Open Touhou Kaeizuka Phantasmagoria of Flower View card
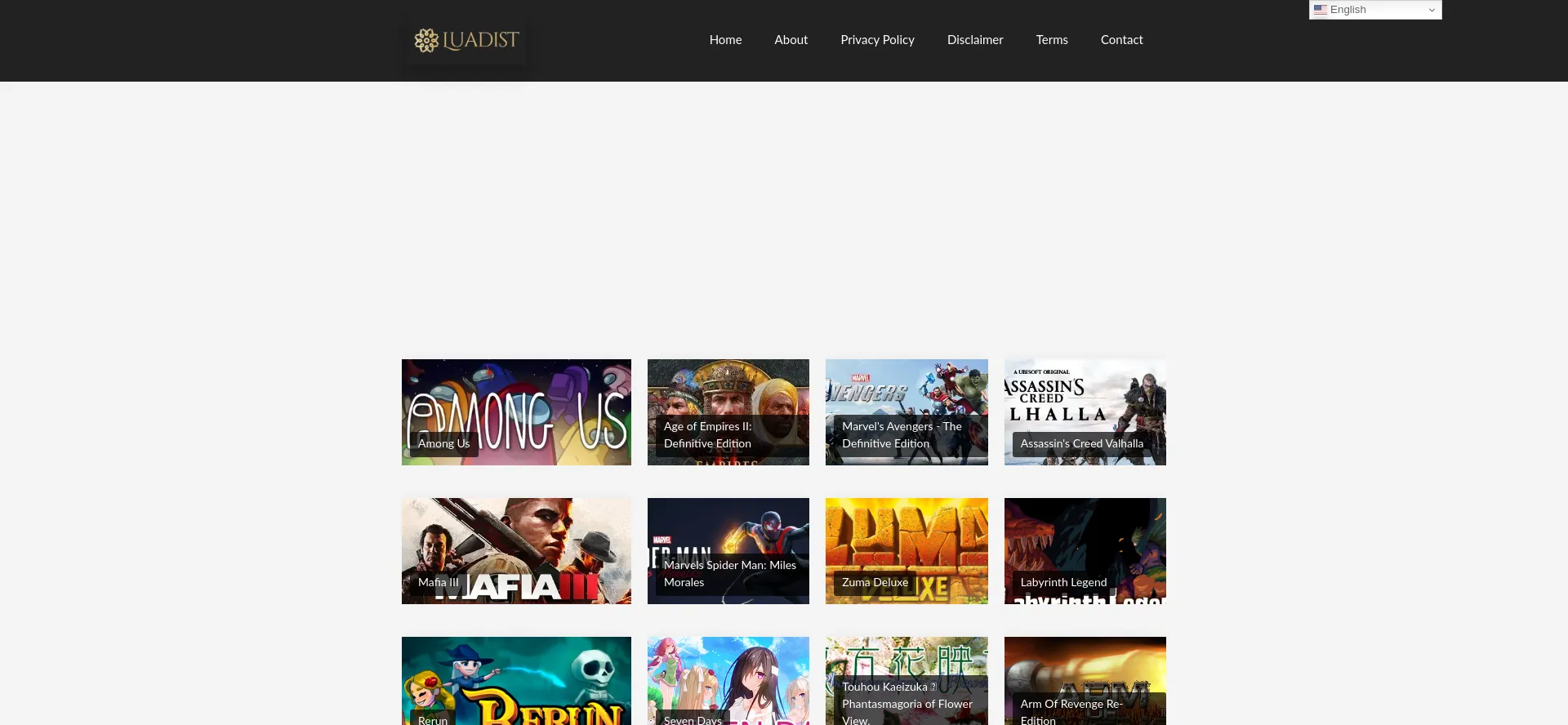 coord(906,681)
